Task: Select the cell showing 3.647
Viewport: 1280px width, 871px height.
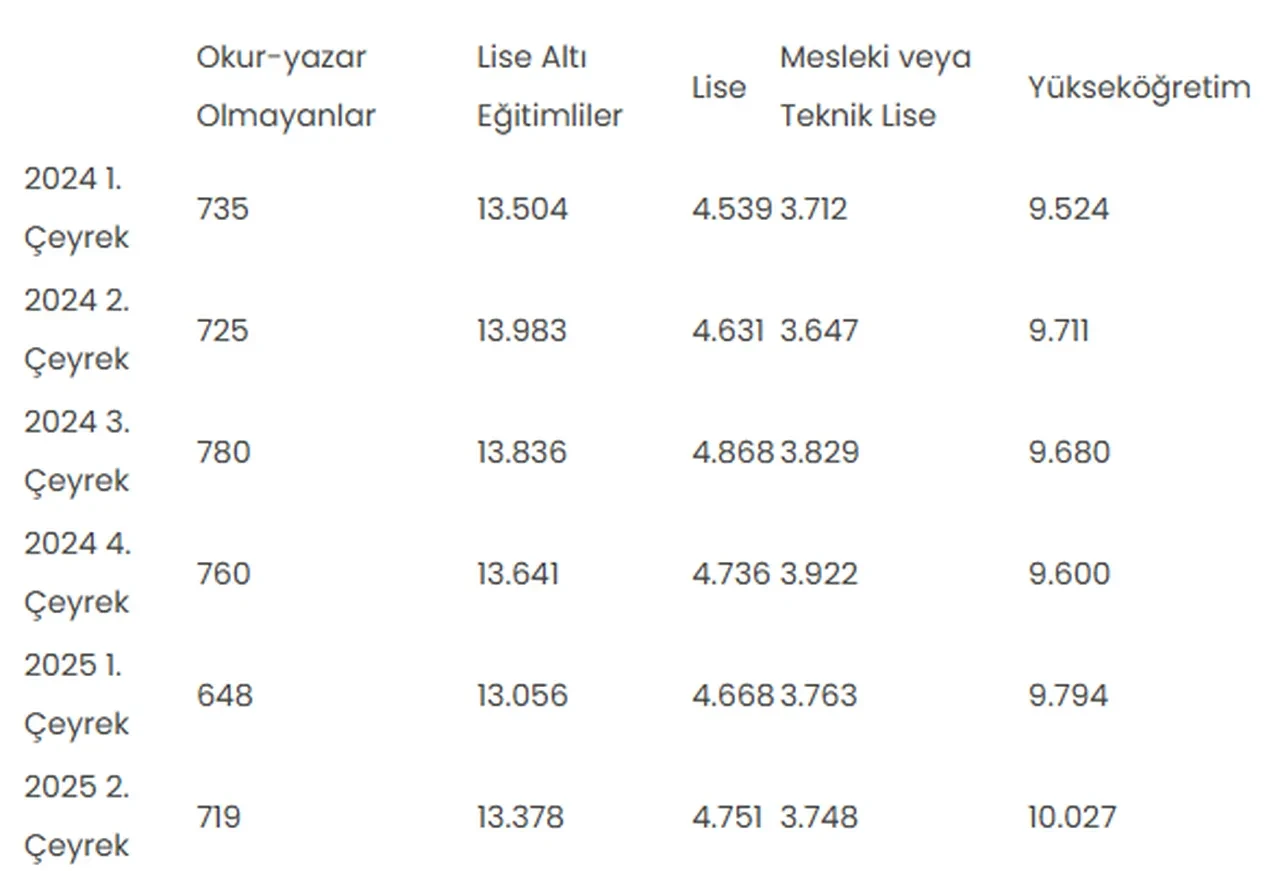Action: (x=818, y=331)
